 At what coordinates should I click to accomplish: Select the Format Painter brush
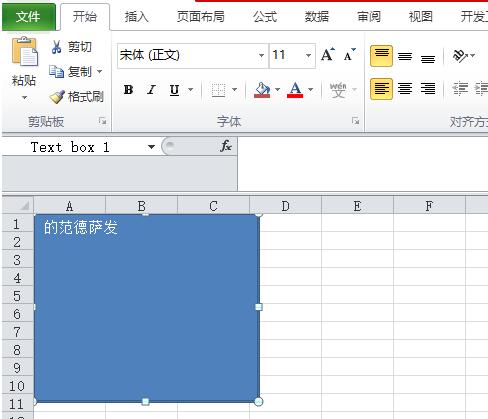point(57,97)
